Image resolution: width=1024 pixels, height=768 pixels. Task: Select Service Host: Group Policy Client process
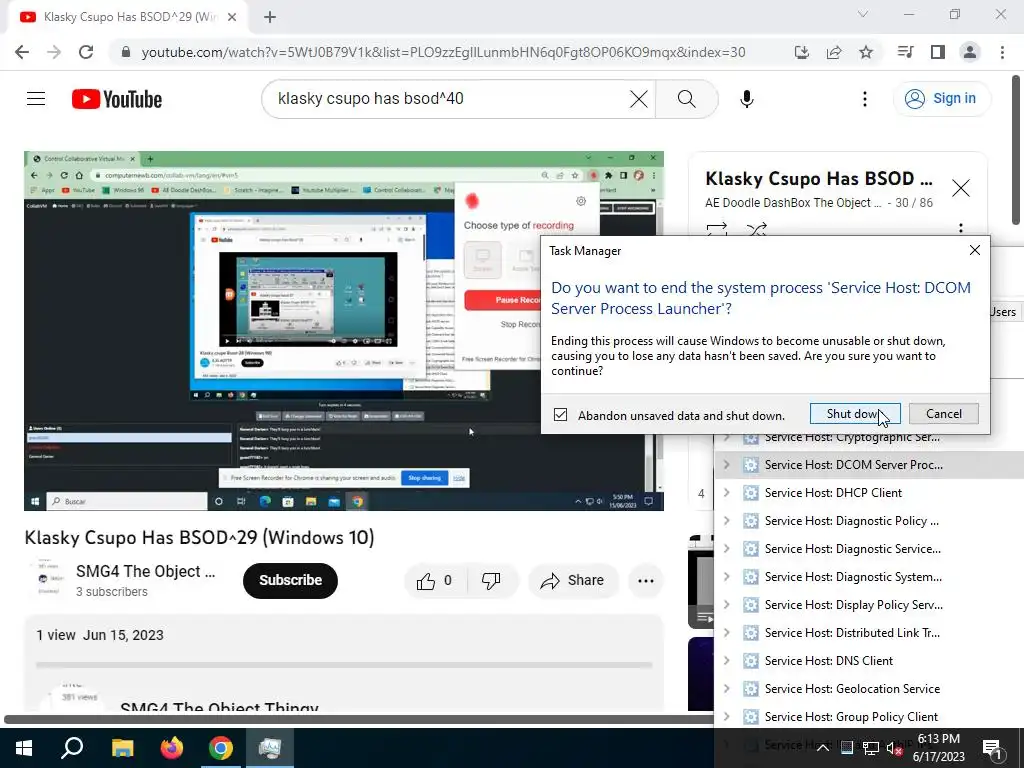coord(851,717)
